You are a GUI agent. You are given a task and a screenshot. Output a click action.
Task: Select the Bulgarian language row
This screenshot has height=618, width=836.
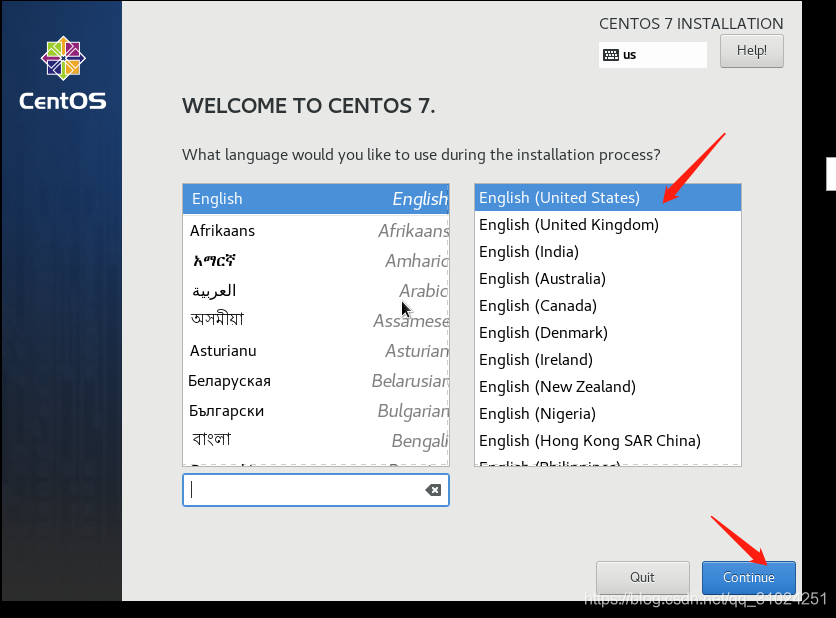316,411
